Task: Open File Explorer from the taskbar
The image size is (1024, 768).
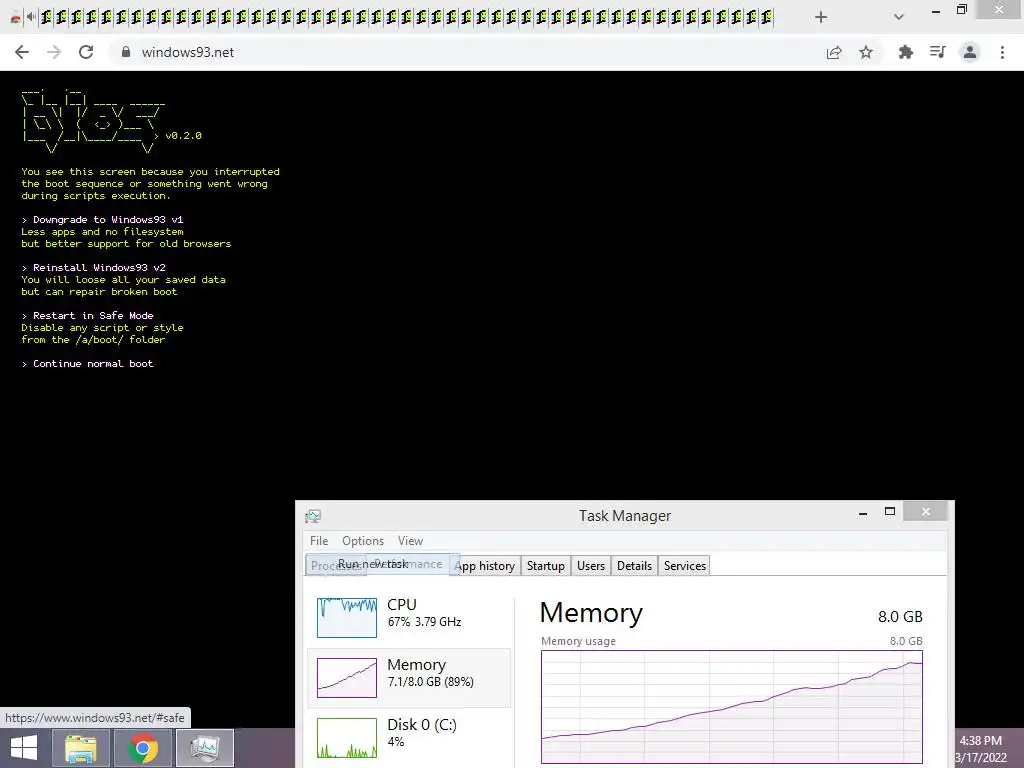Action: coord(80,748)
